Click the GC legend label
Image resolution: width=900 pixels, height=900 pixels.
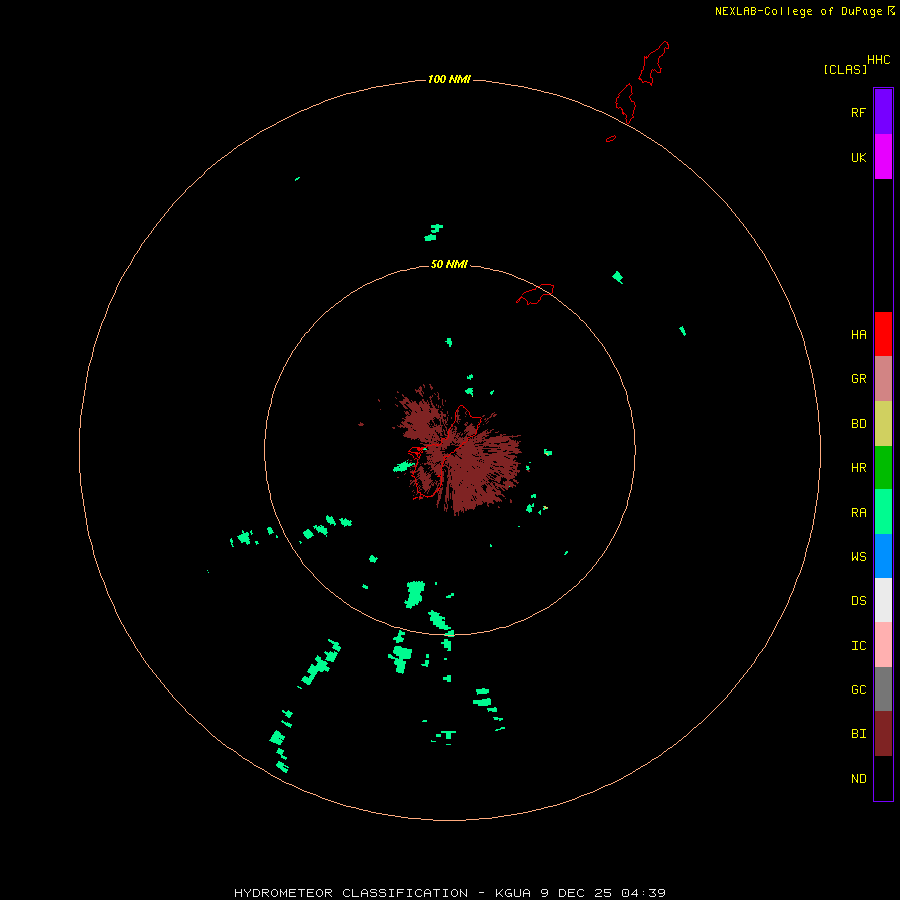[858, 690]
